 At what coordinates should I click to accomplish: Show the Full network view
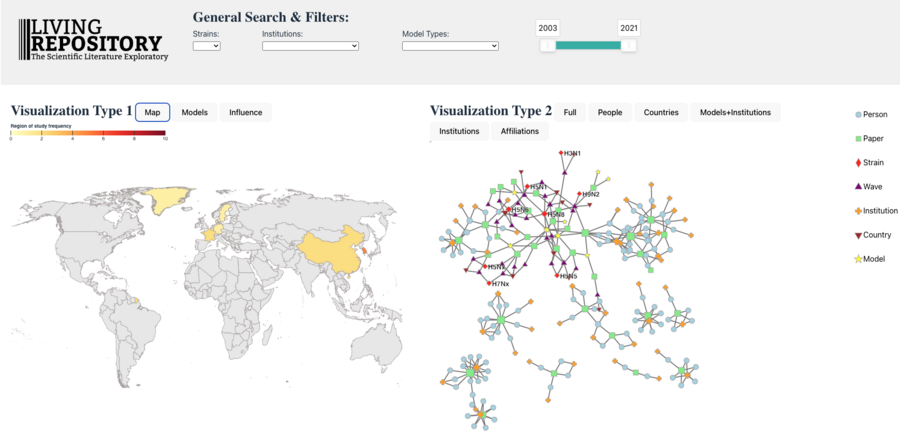point(570,113)
